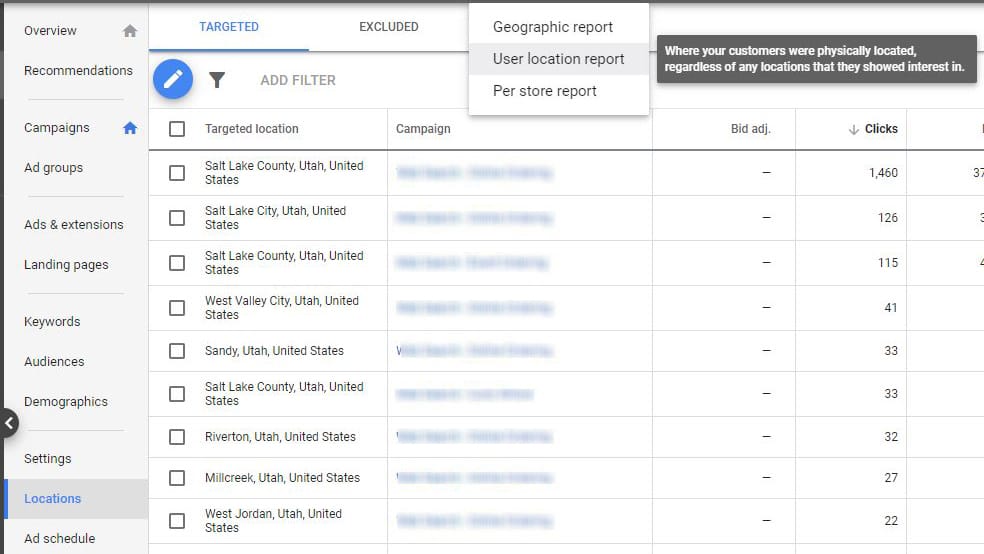Viewport: 984px width, 554px height.
Task: Click the 22 clicks value
Action: 890,521
